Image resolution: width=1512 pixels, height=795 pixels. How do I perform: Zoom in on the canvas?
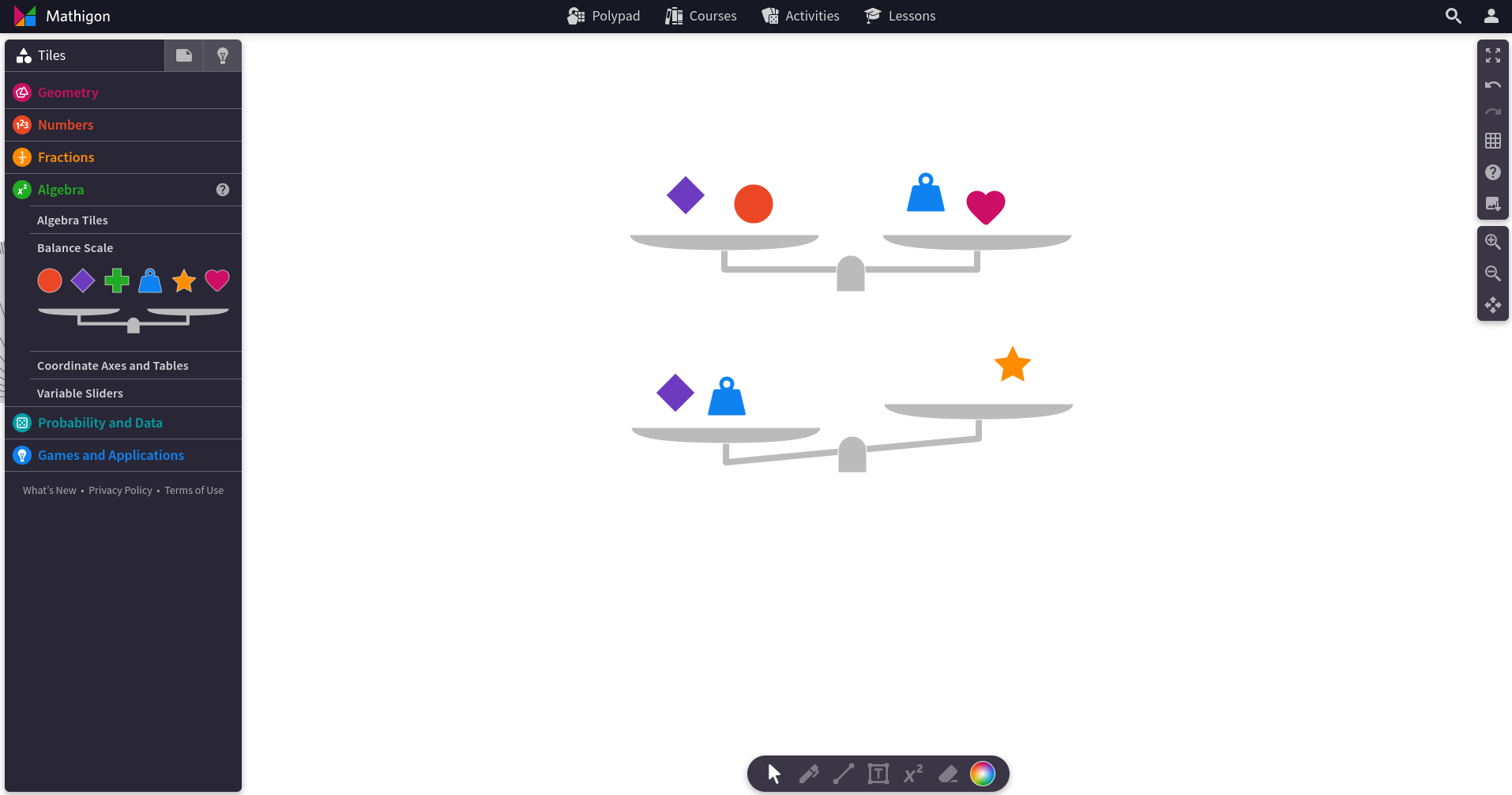(1493, 242)
